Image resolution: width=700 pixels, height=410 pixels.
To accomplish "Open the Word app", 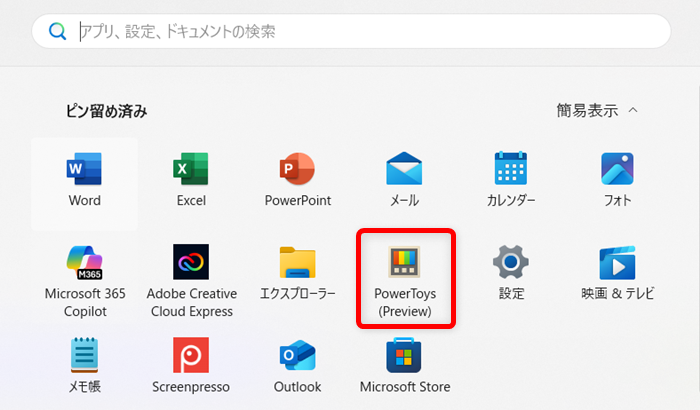I will click(84, 184).
